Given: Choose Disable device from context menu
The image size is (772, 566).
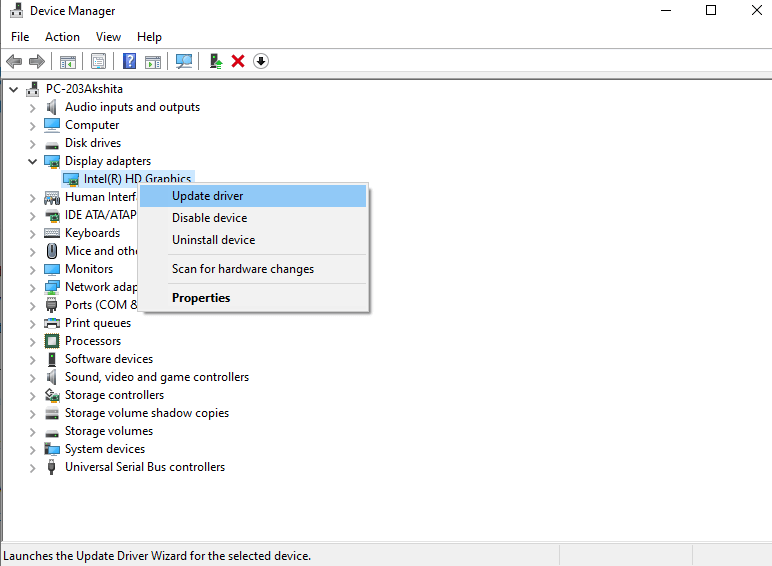Looking at the screenshot, I should coord(253,218).
